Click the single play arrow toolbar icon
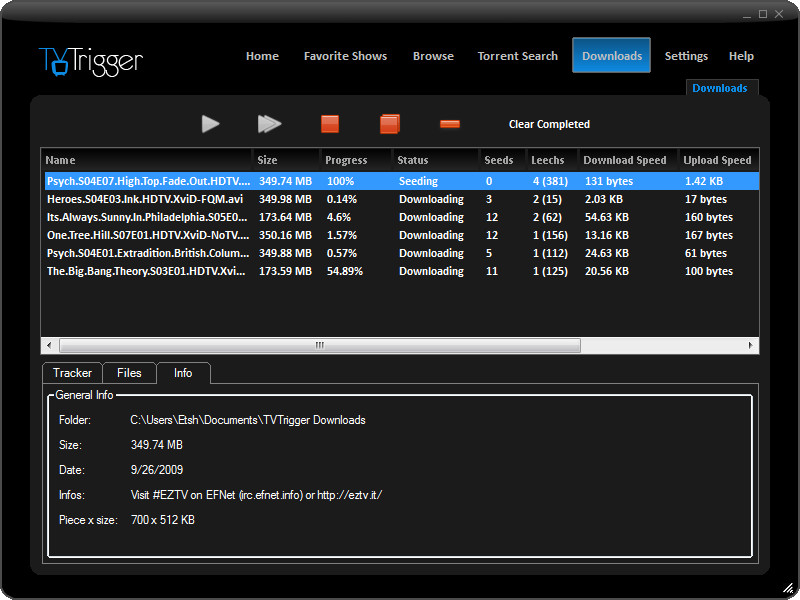This screenshot has width=800, height=600. pos(210,124)
